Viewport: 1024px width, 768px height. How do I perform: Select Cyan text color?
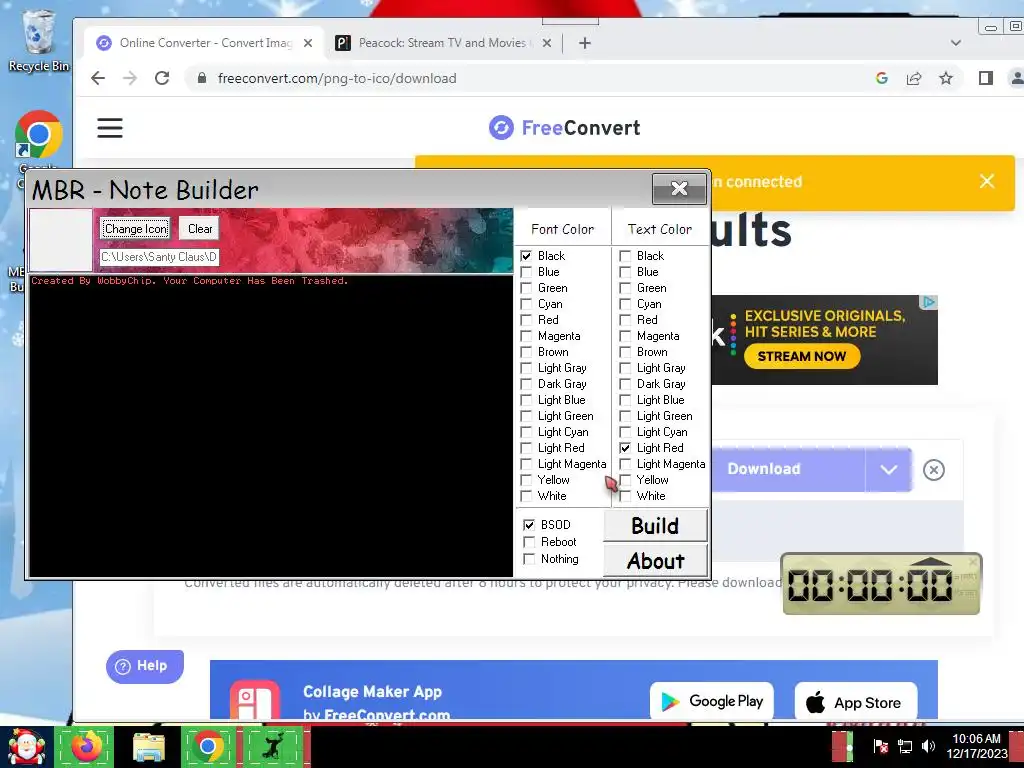[x=625, y=304]
